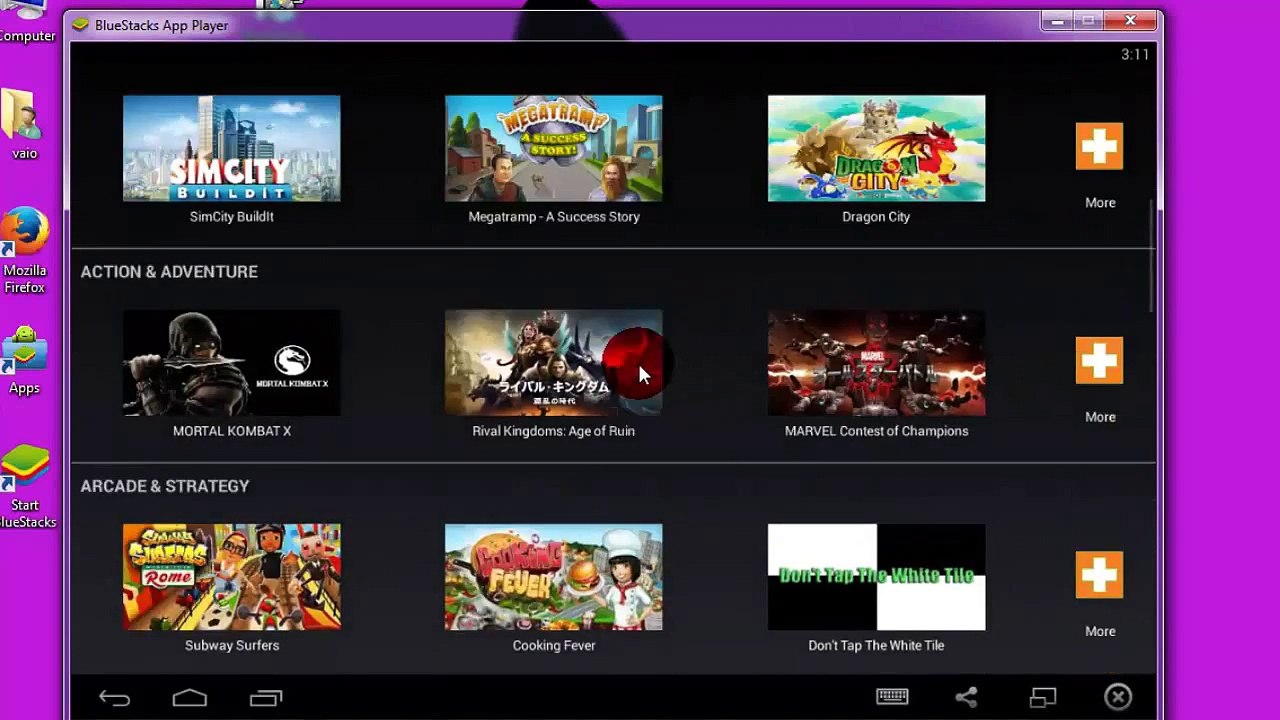This screenshot has height=720, width=1280.
Task: Click the ARCADE & STRATEGY section heading
Action: [x=165, y=486]
